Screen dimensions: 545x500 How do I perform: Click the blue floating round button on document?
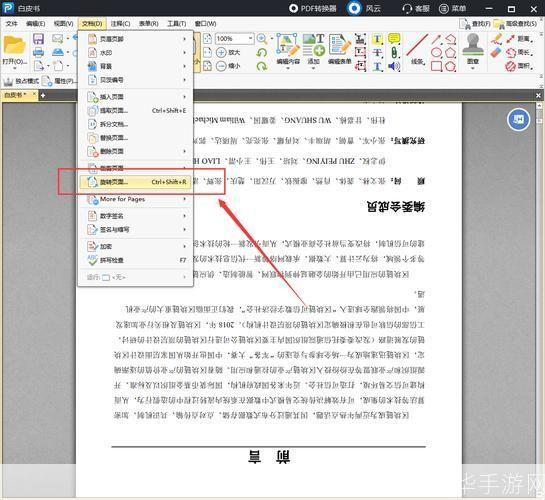pyautogui.click(x=518, y=120)
